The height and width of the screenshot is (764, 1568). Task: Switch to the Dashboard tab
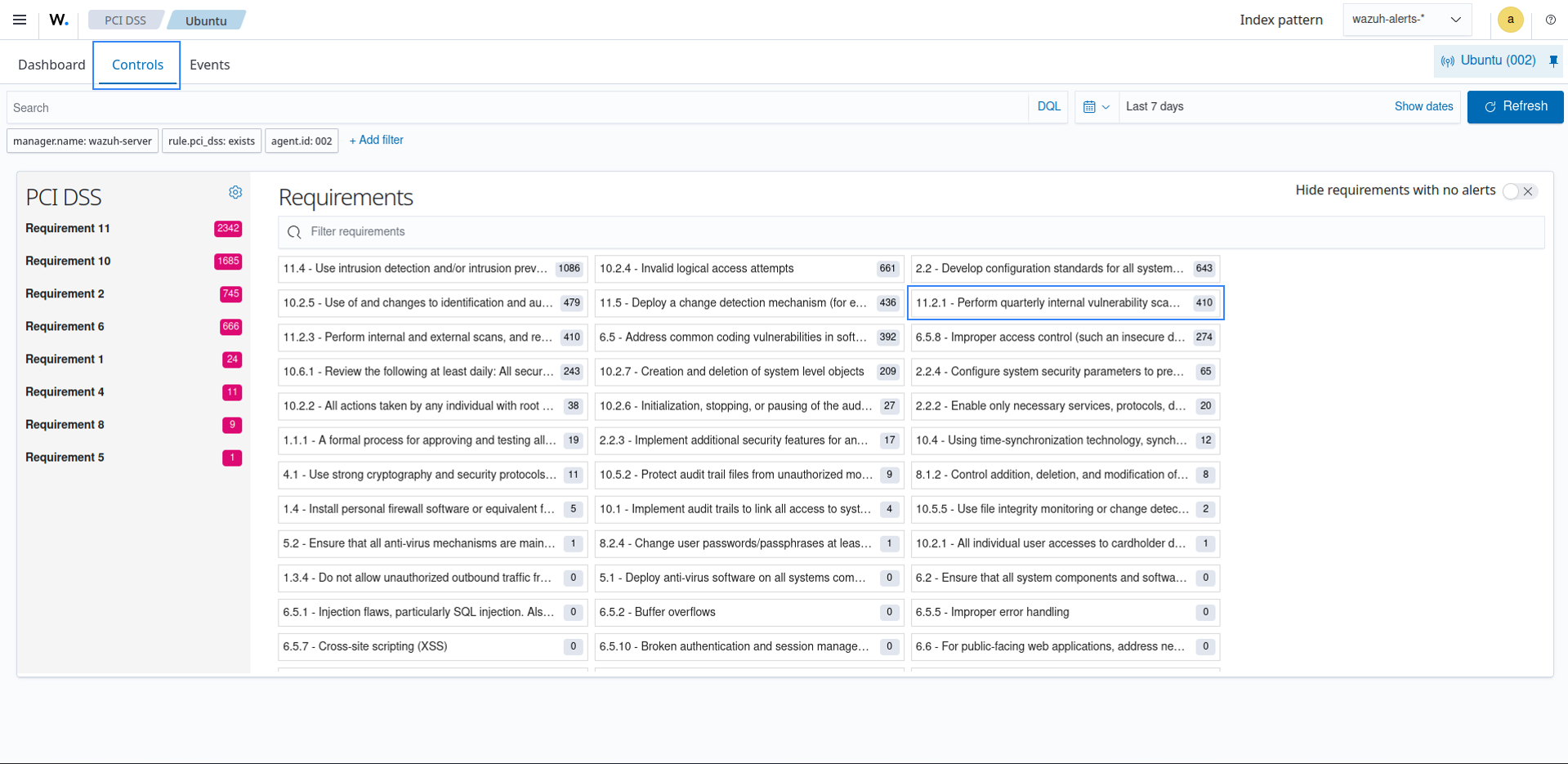coord(51,65)
